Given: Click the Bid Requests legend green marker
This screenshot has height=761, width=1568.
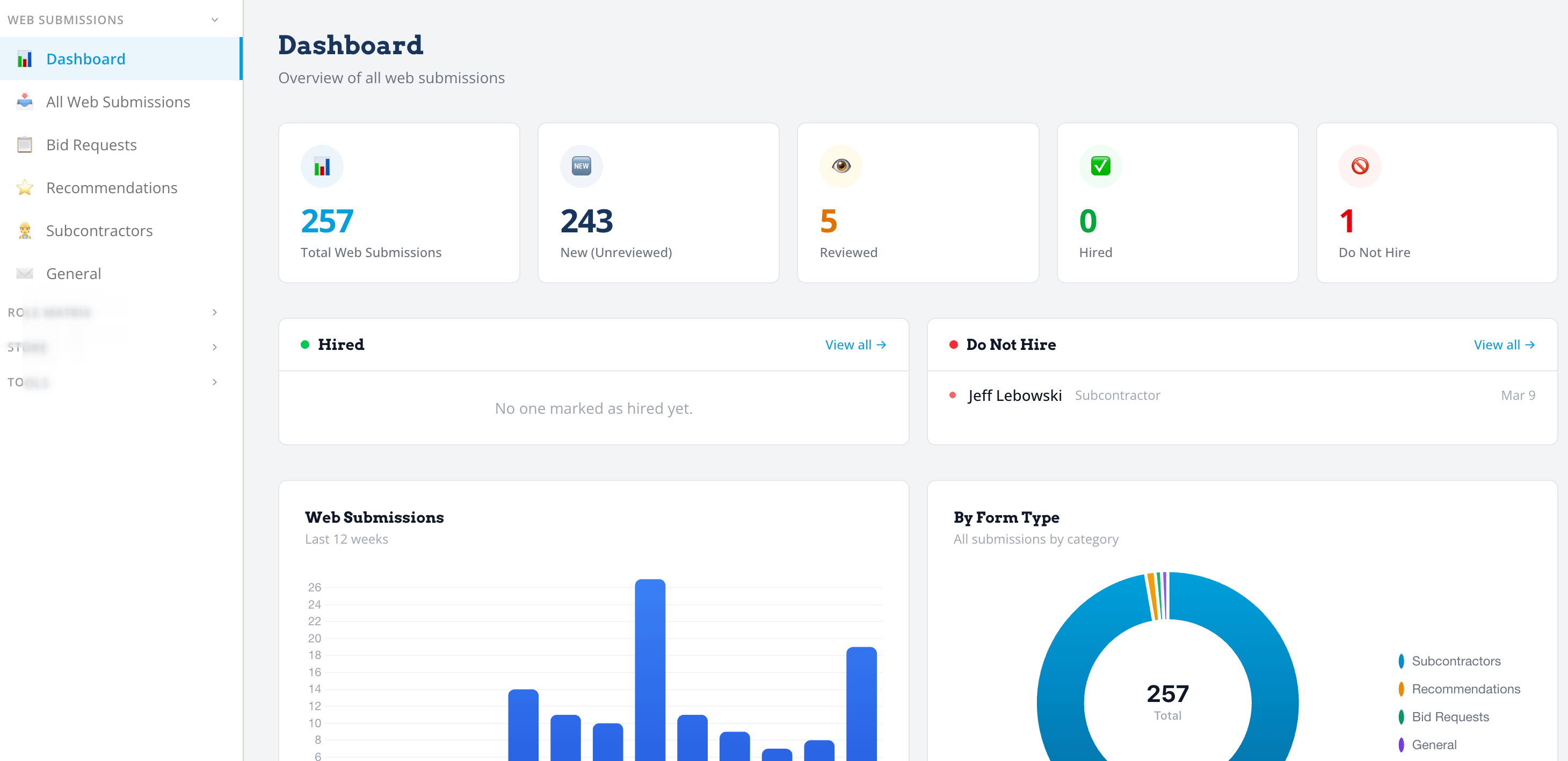Looking at the screenshot, I should [1400, 717].
